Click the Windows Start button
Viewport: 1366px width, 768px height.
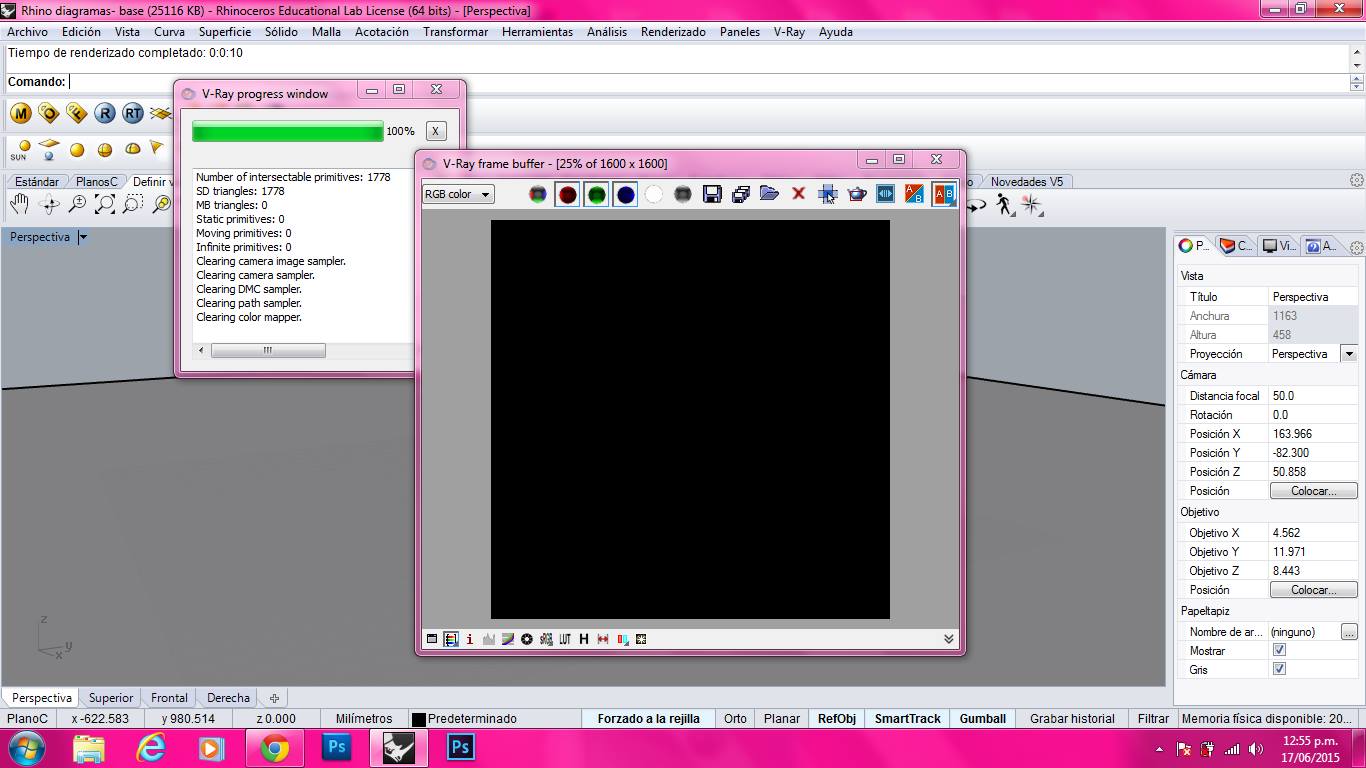[x=25, y=747]
